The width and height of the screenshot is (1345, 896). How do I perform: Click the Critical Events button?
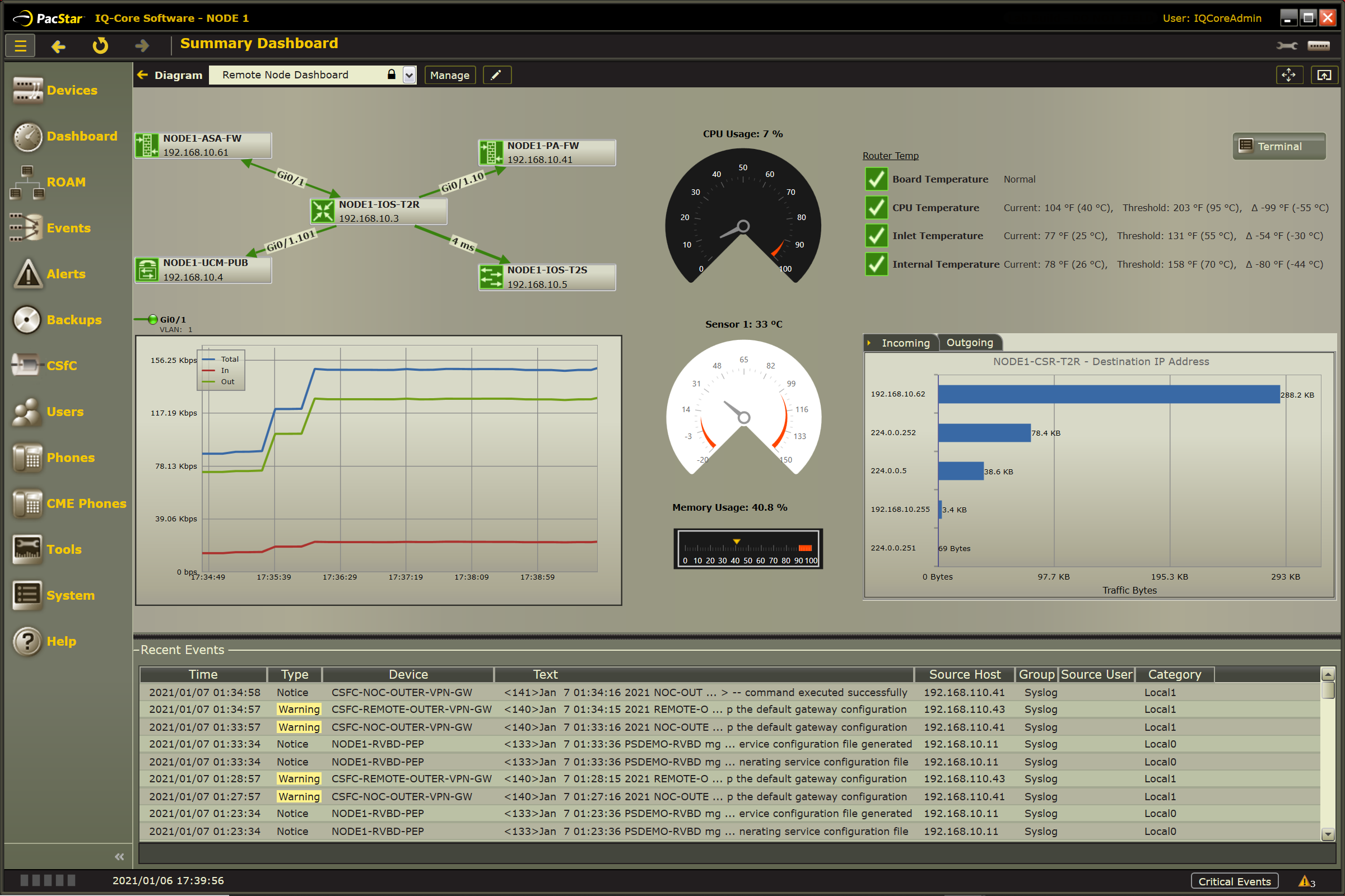pyautogui.click(x=1234, y=881)
